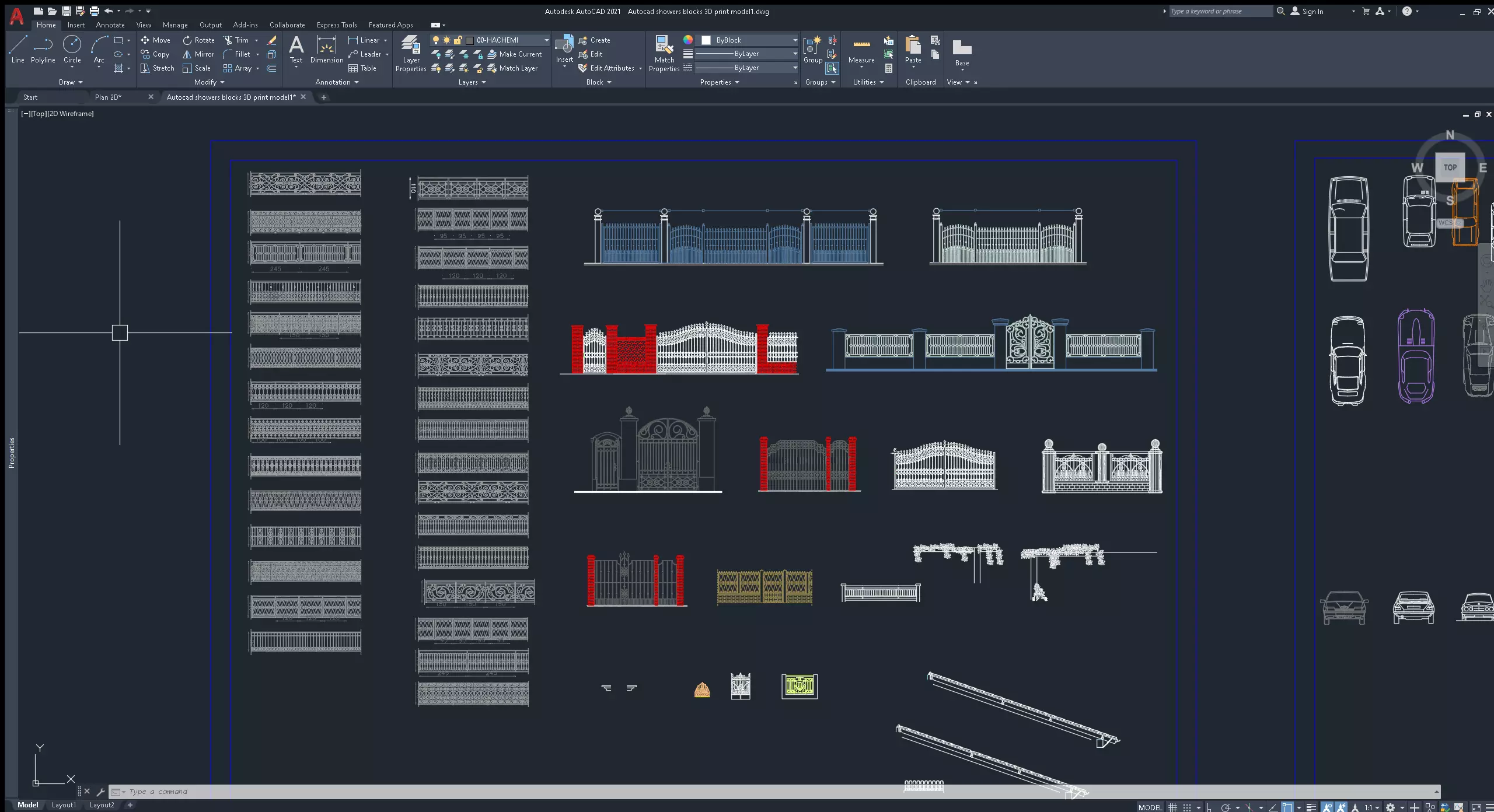The height and width of the screenshot is (812, 1494).
Task: Open annotation scale 1:1 dropdown
Action: 1371,807
